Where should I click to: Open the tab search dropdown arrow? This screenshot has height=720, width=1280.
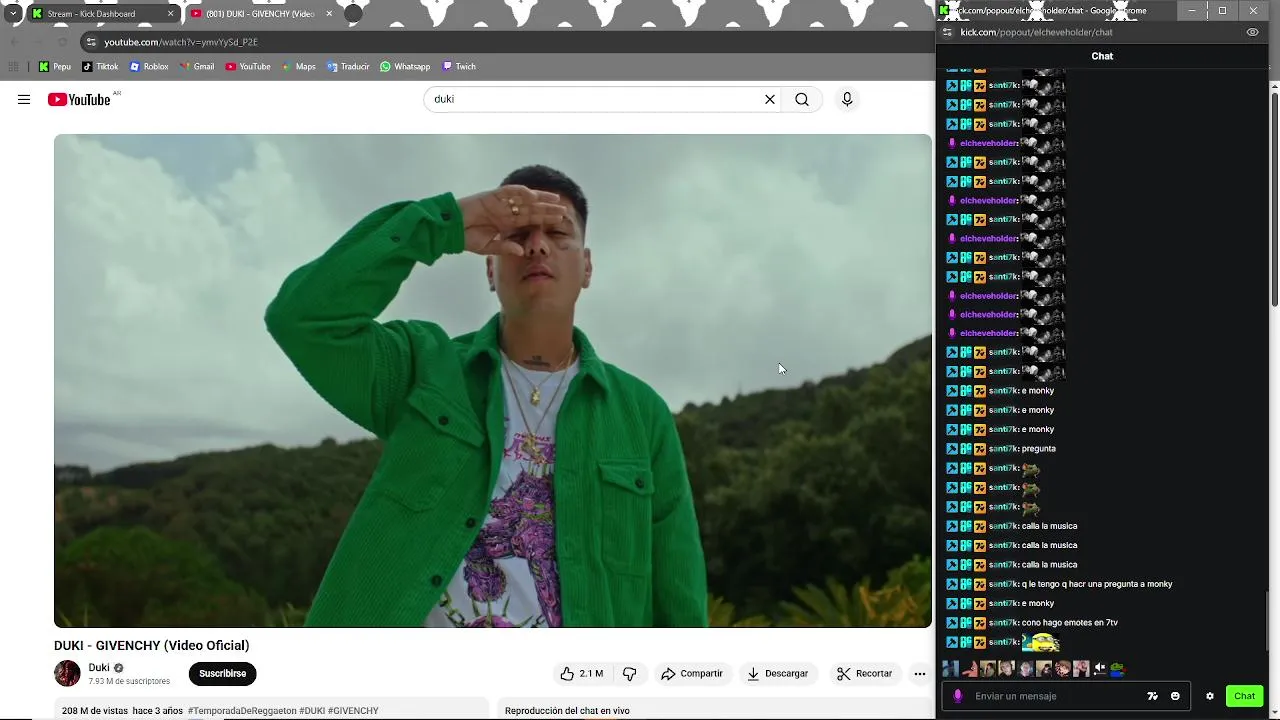(12, 14)
